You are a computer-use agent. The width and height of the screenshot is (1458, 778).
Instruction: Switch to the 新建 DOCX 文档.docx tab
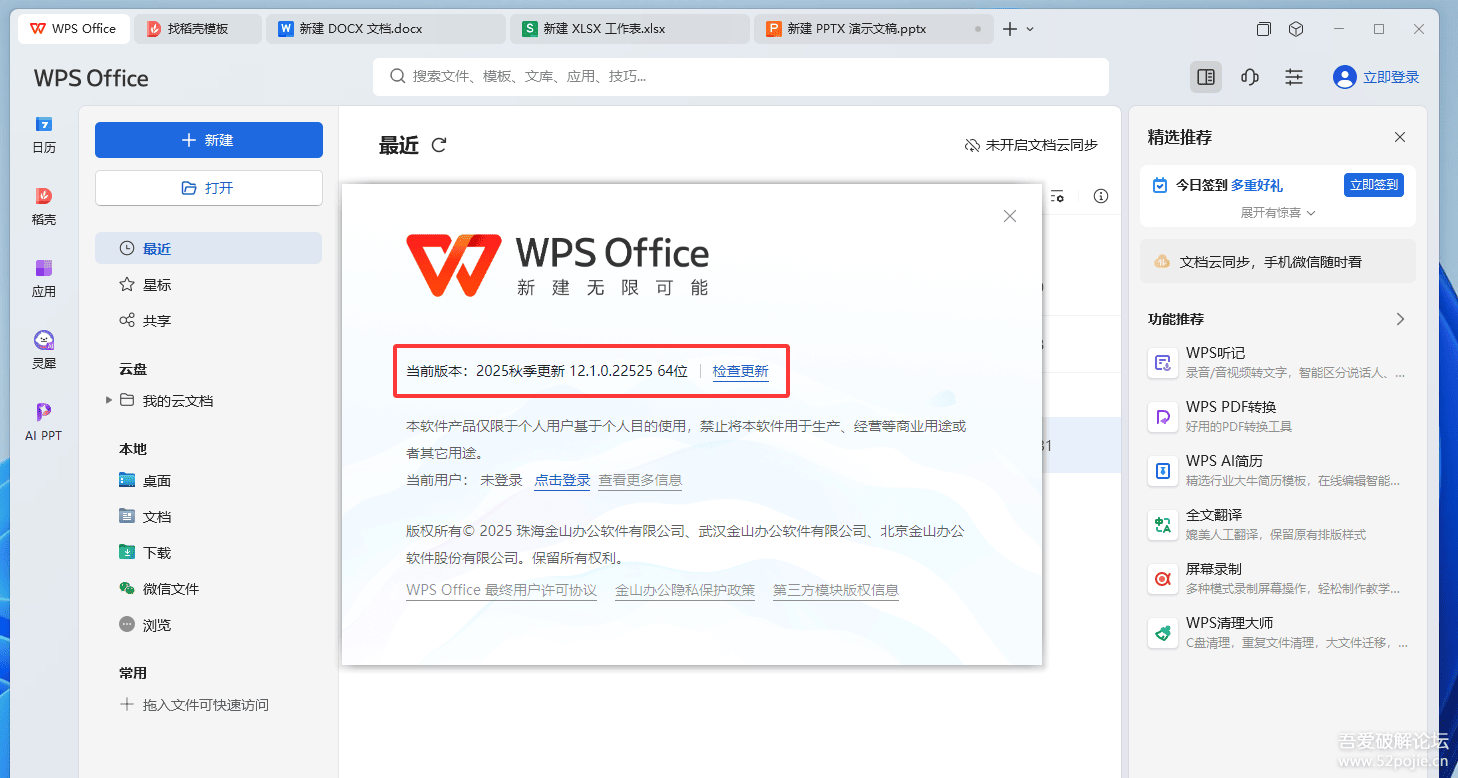[x=386, y=29]
